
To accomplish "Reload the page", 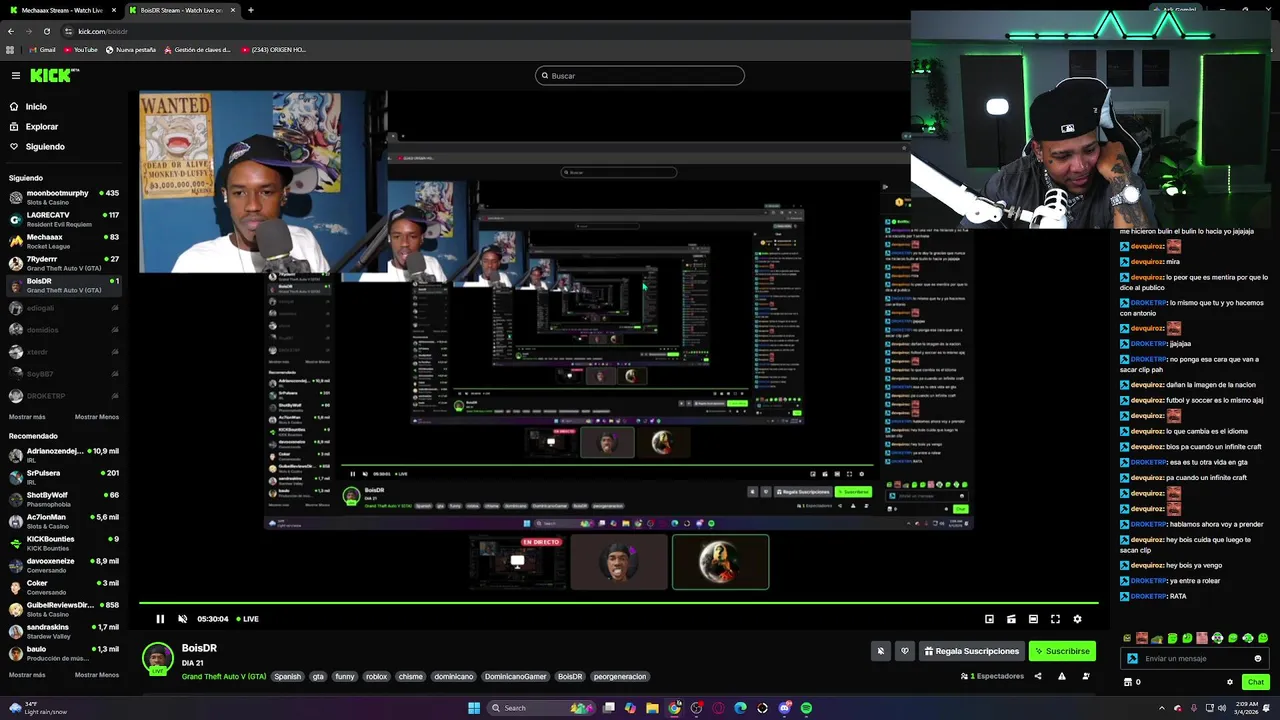I will coord(46,31).
